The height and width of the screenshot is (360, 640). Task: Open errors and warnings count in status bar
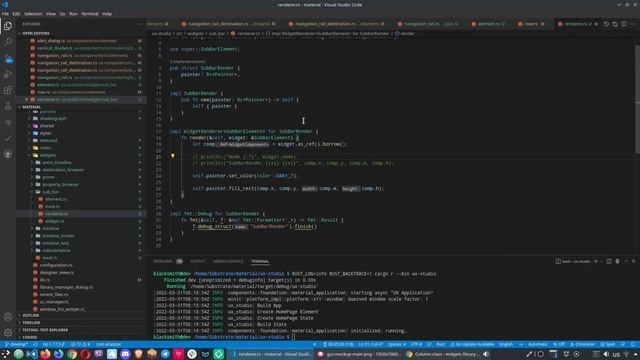pyautogui.click(x=80, y=344)
